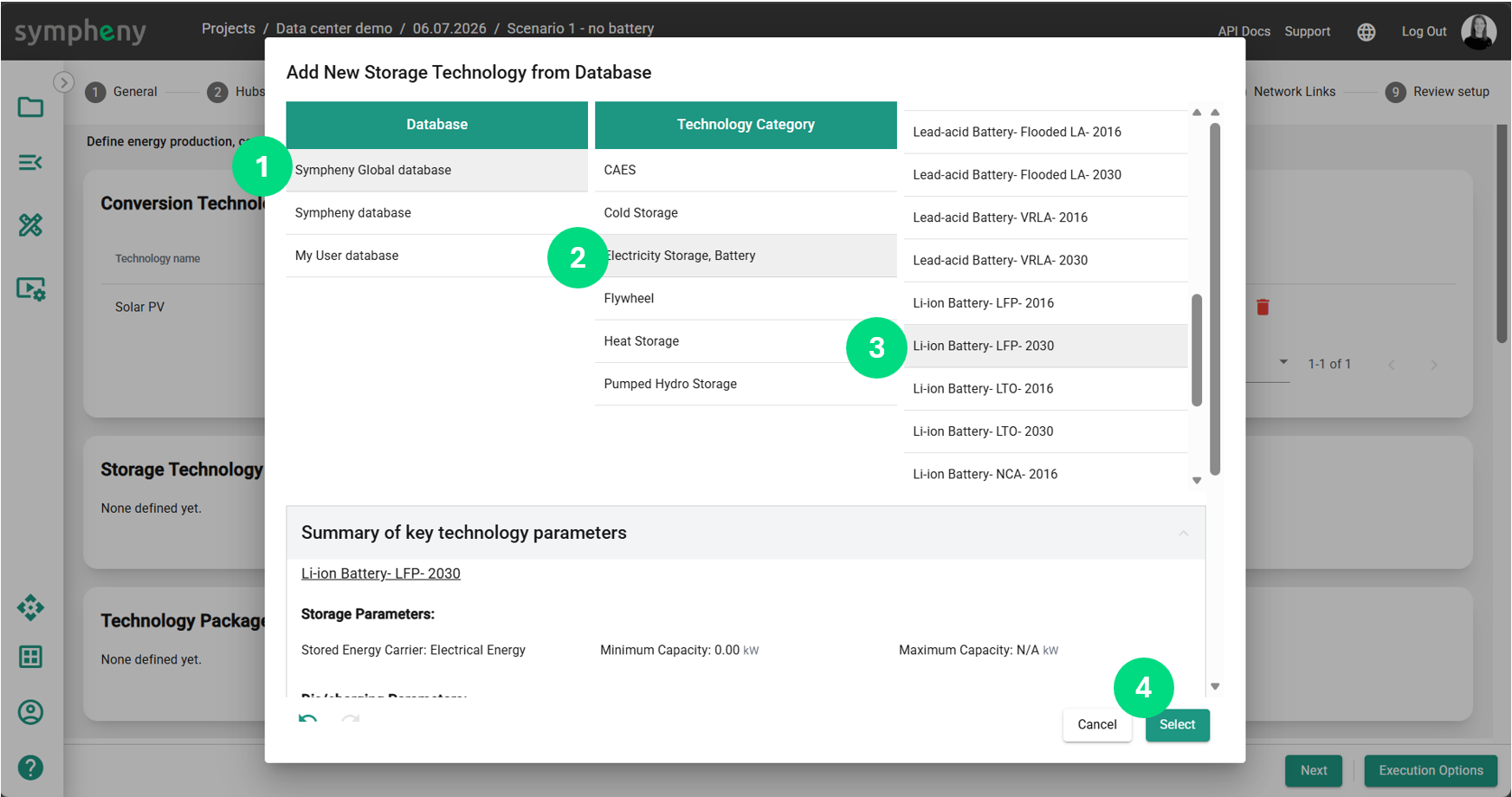The image size is (1512, 797).
Task: Click the dialog scrollbar down arrow
Action: tap(1215, 686)
